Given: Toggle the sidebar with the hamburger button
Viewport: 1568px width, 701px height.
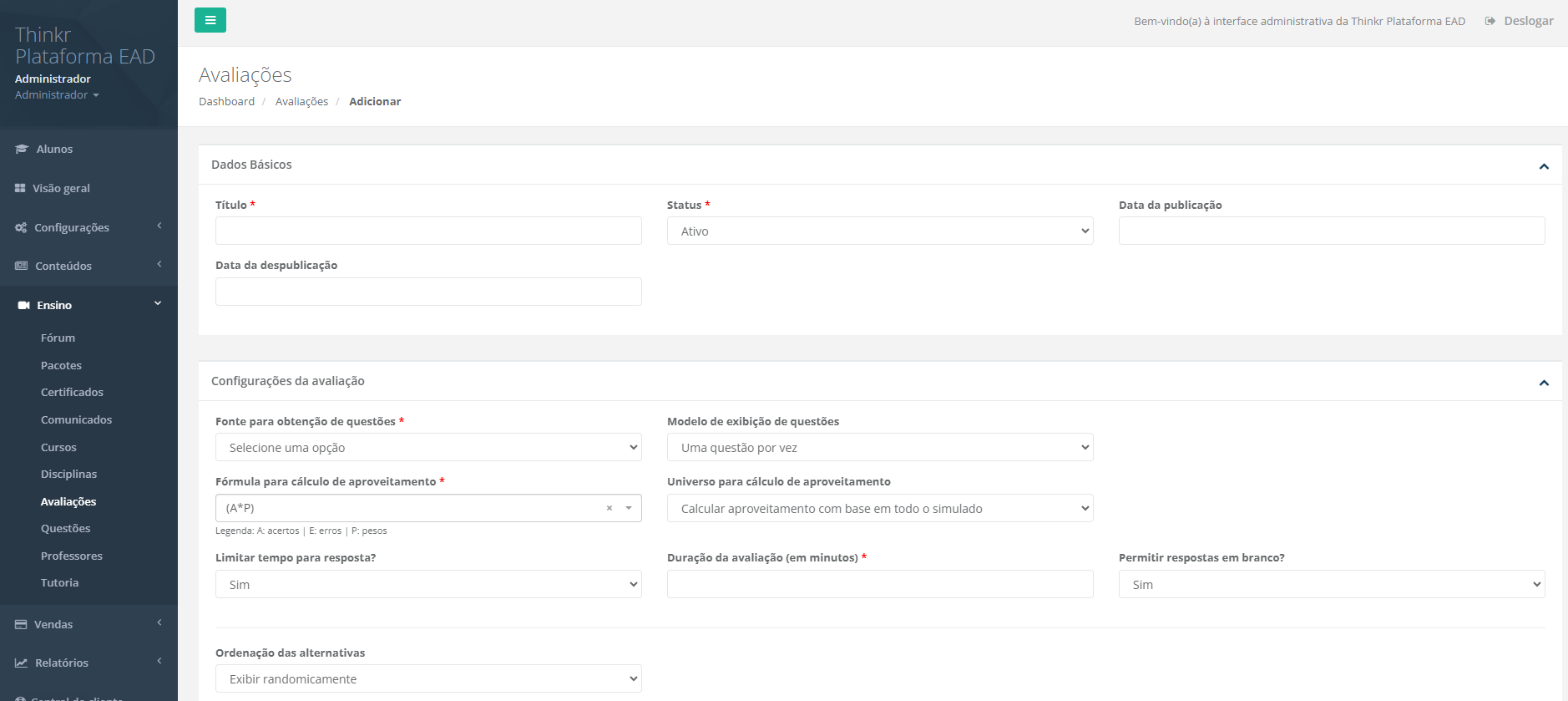Looking at the screenshot, I should 210,20.
